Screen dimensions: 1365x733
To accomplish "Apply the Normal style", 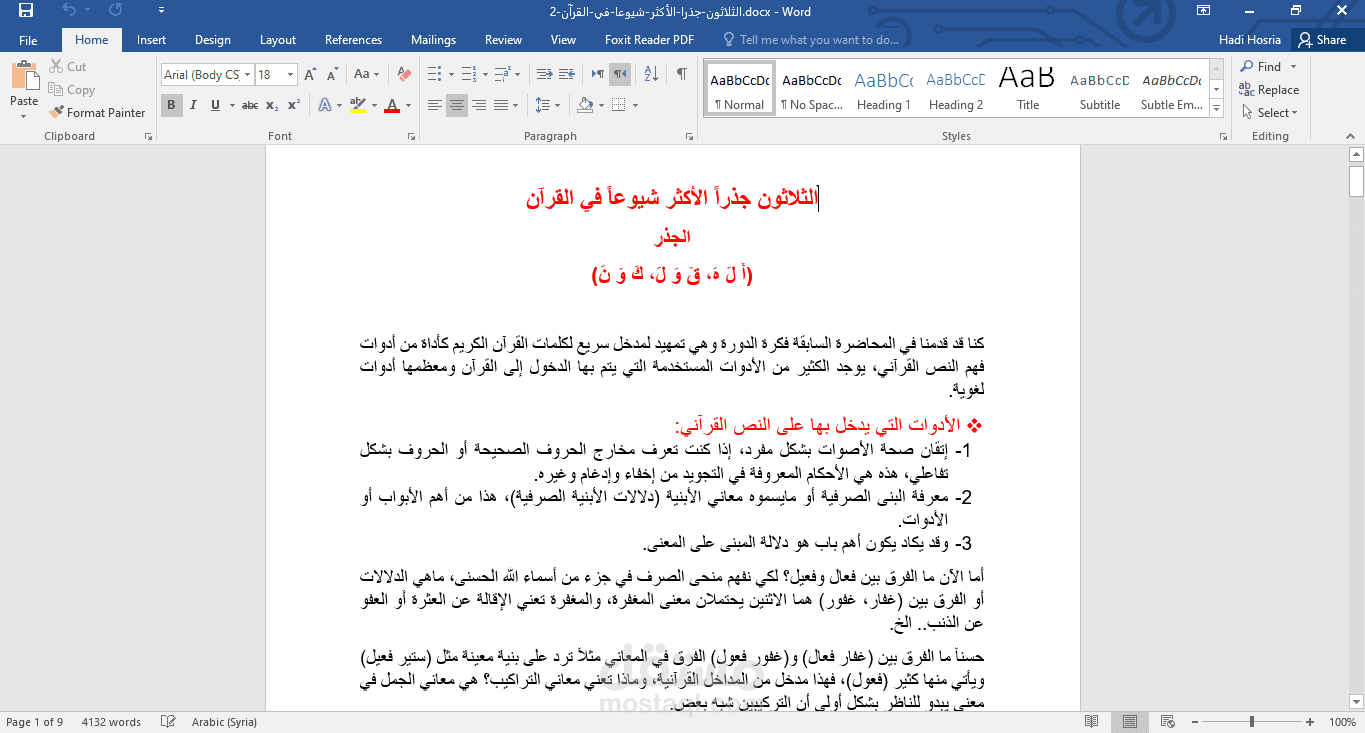I will click(x=740, y=89).
